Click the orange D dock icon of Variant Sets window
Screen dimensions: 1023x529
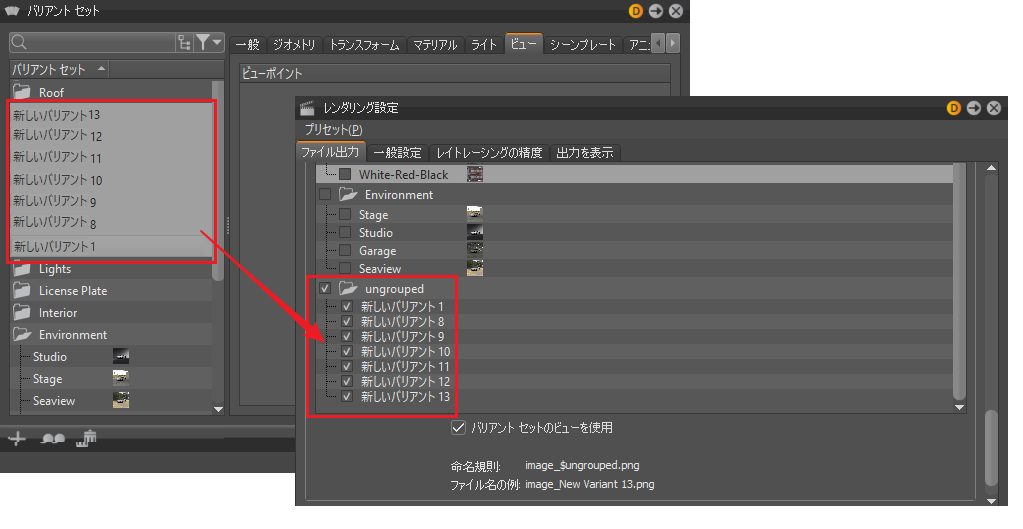click(x=635, y=11)
